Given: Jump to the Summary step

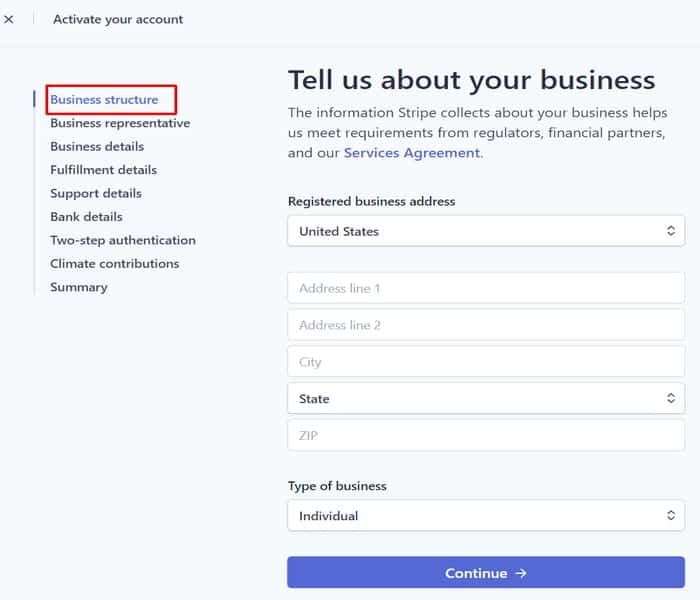Looking at the screenshot, I should 79,287.
